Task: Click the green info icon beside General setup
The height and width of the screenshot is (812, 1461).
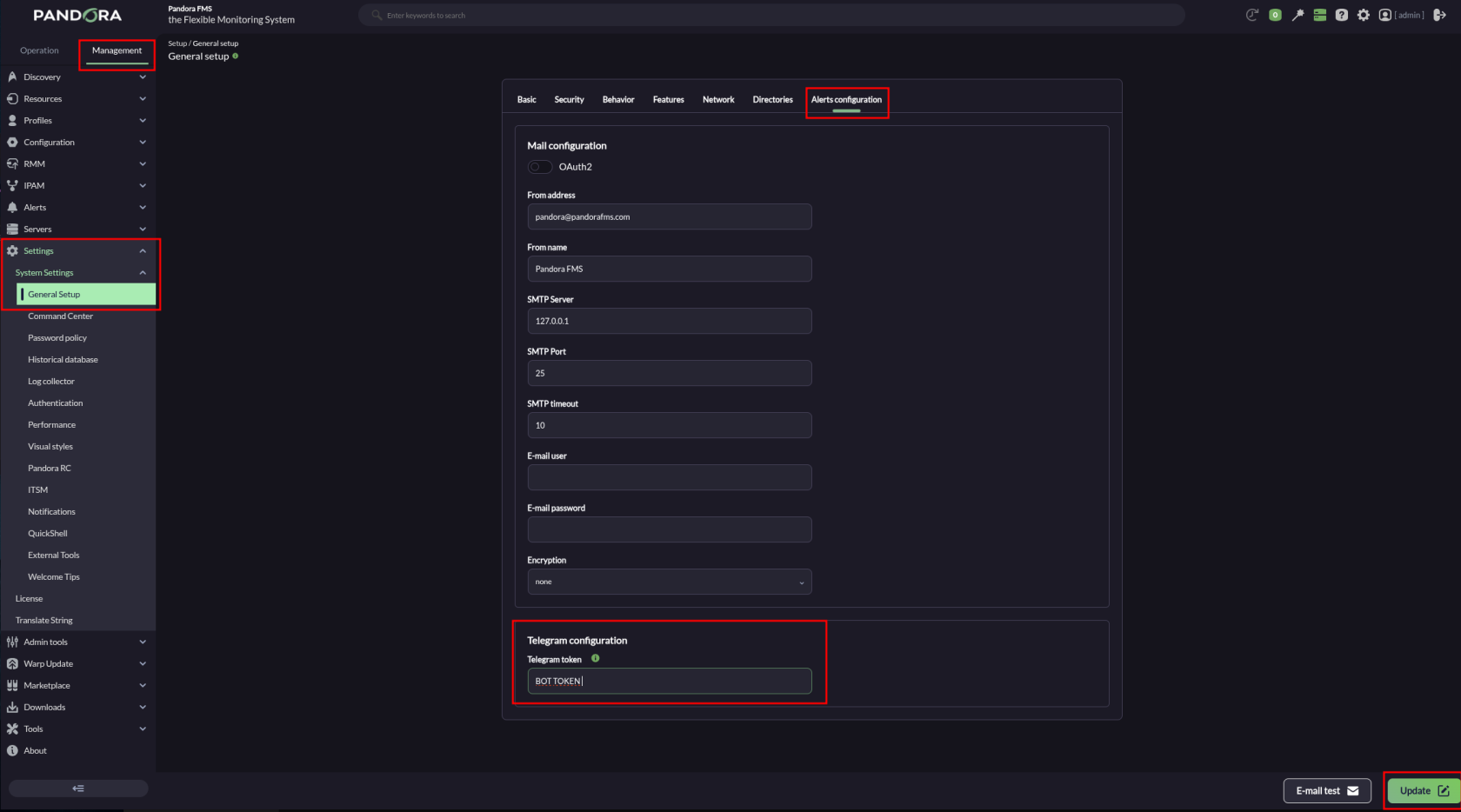Action: click(236, 56)
